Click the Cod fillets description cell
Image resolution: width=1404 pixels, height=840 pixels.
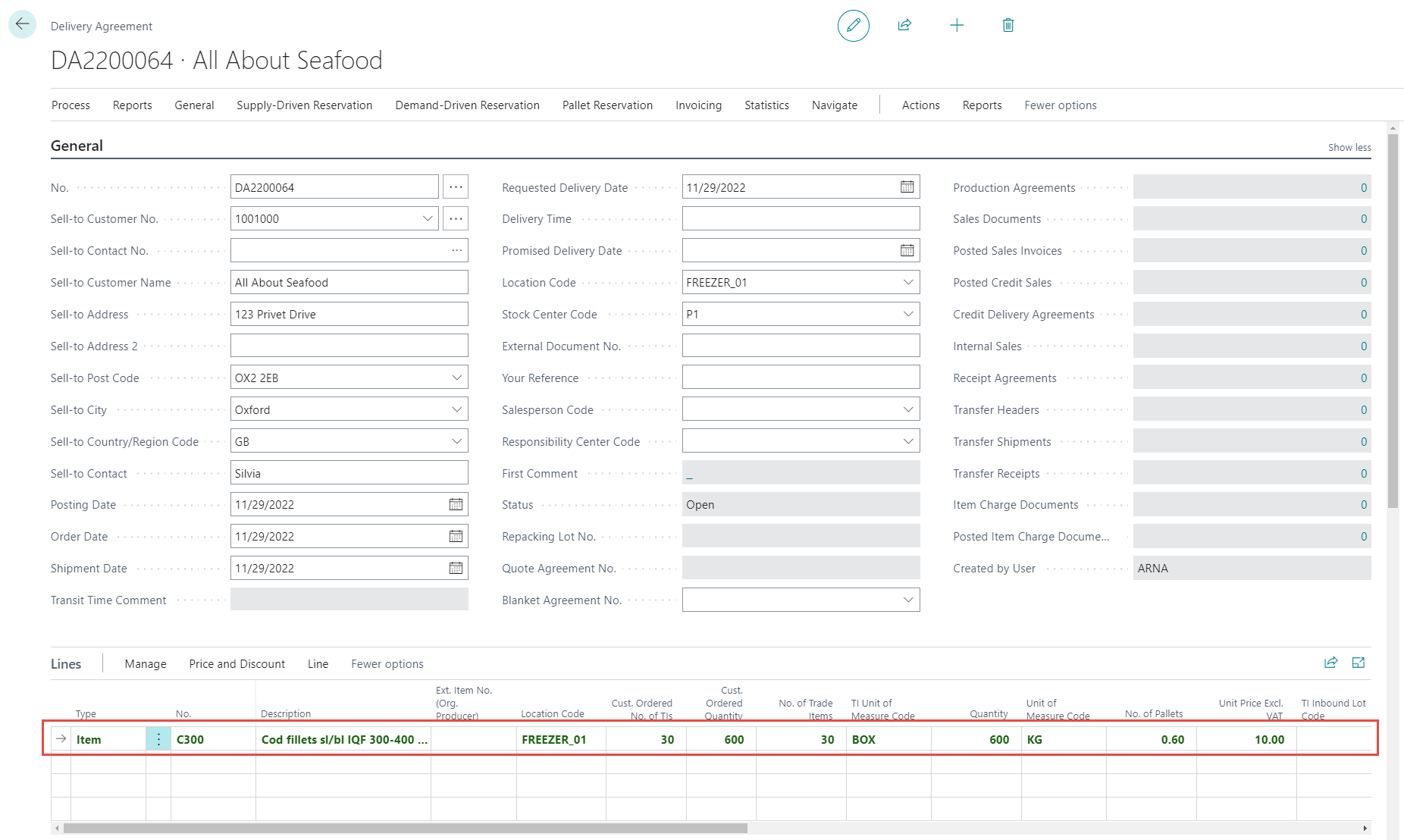pyautogui.click(x=343, y=739)
